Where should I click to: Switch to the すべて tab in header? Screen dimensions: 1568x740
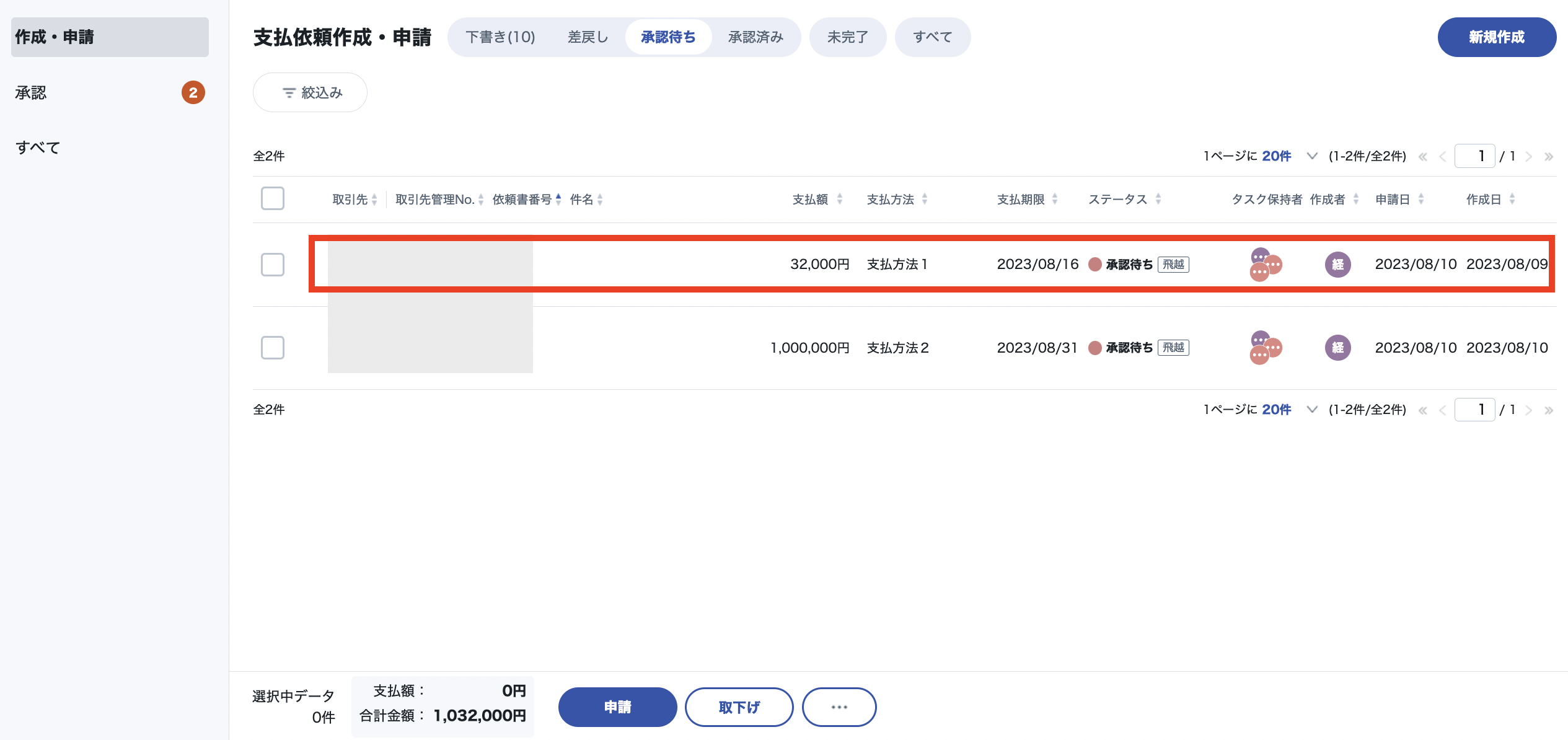[x=933, y=37]
